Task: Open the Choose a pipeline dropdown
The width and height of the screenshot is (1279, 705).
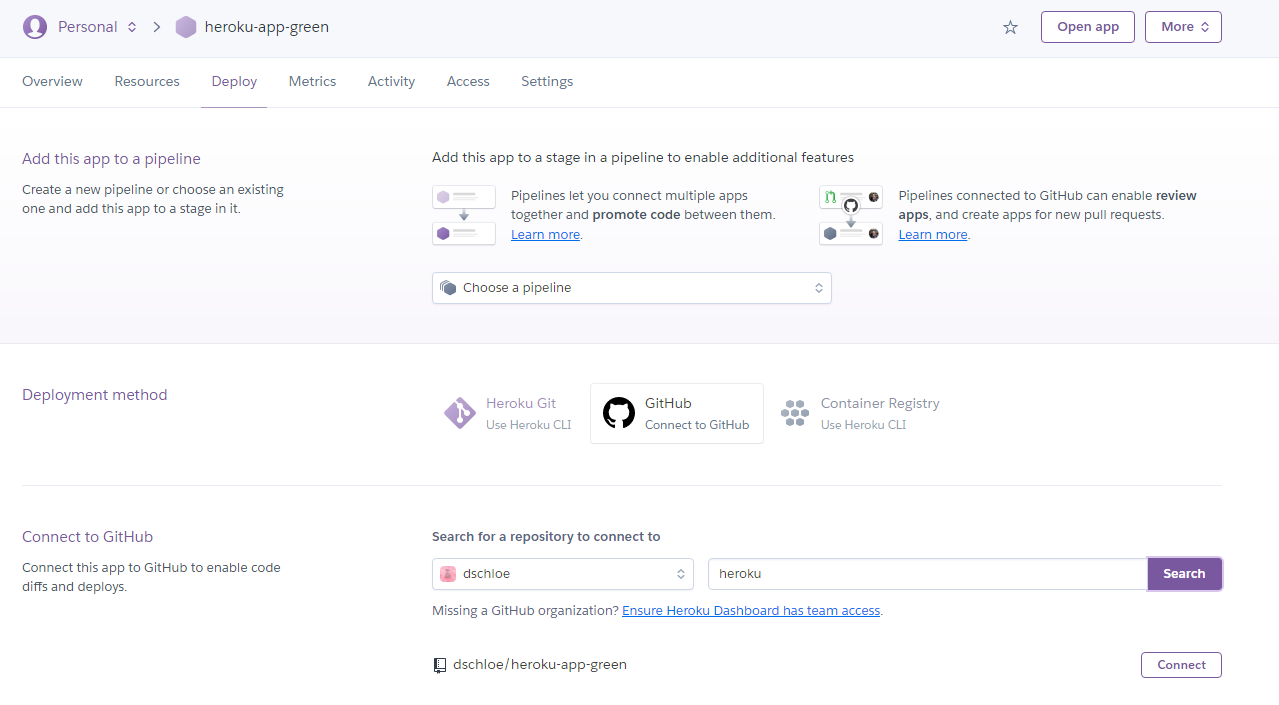Action: (630, 288)
